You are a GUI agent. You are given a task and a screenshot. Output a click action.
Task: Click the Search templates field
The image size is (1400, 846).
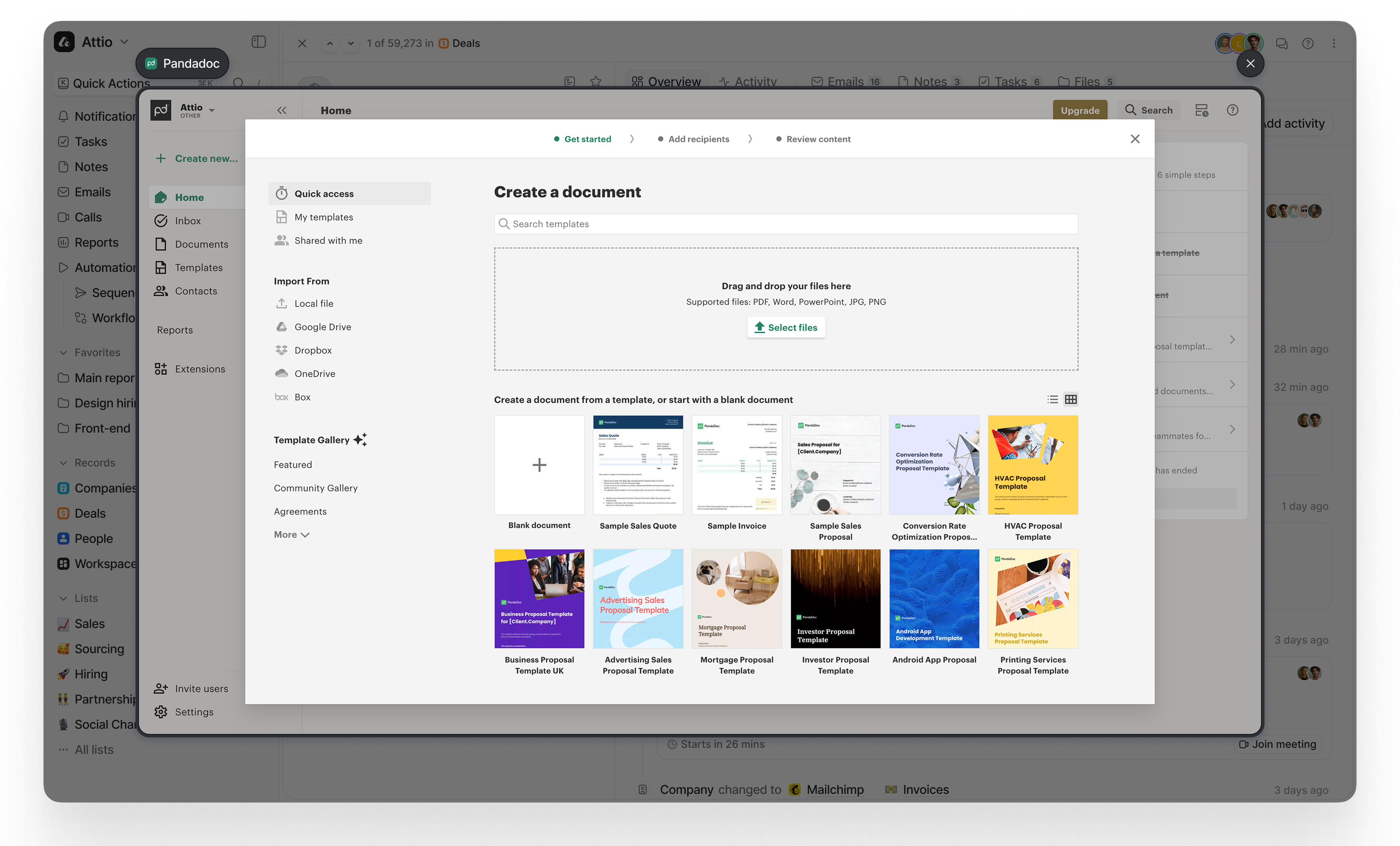785,224
